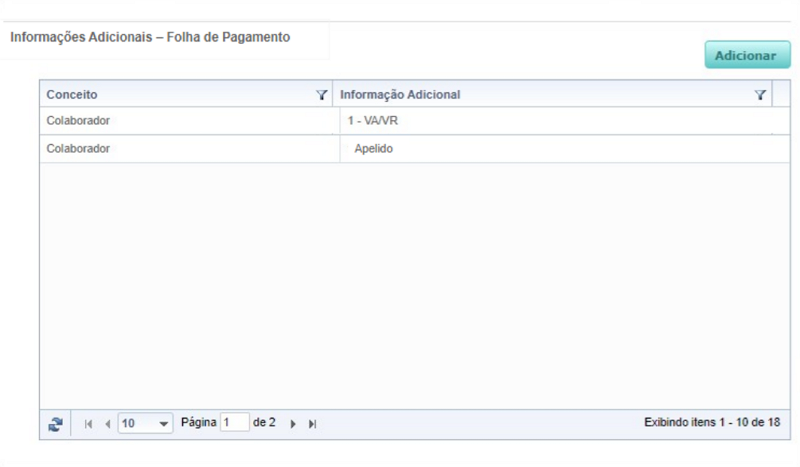This screenshot has height=467, width=800.
Task: Go to first page of results
Action: pos(88,424)
